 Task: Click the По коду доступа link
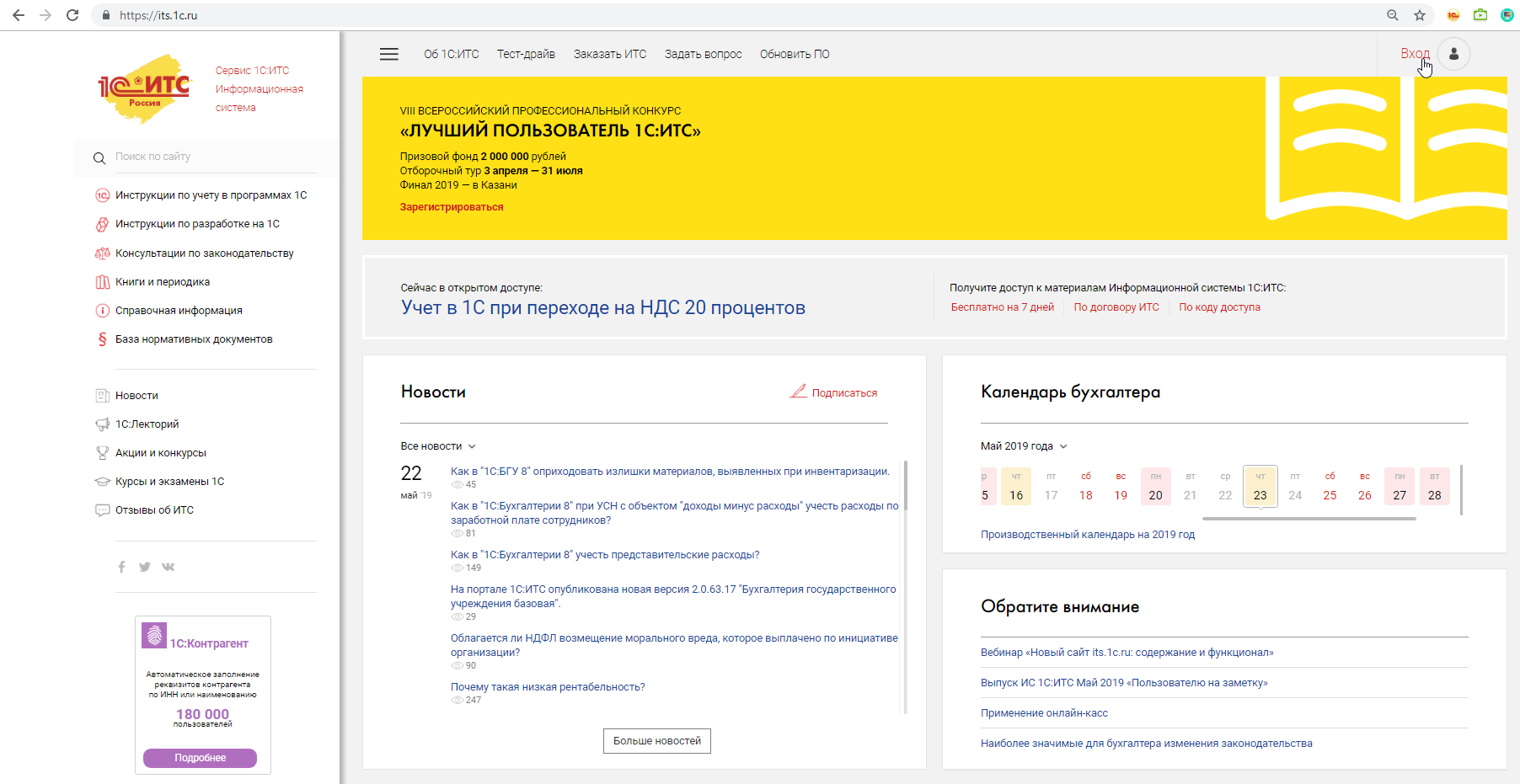(x=1219, y=307)
